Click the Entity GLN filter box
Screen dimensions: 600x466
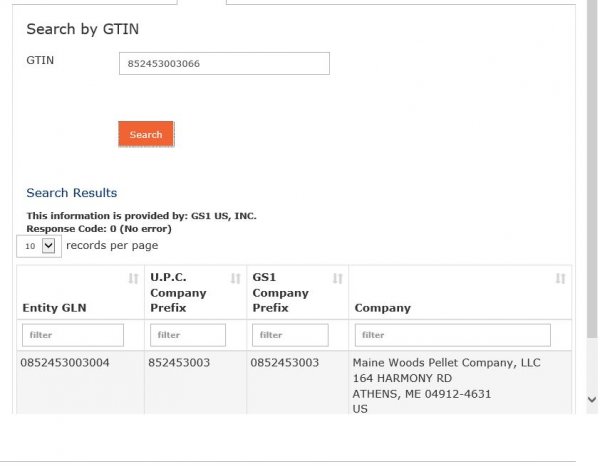pyautogui.click(x=73, y=335)
